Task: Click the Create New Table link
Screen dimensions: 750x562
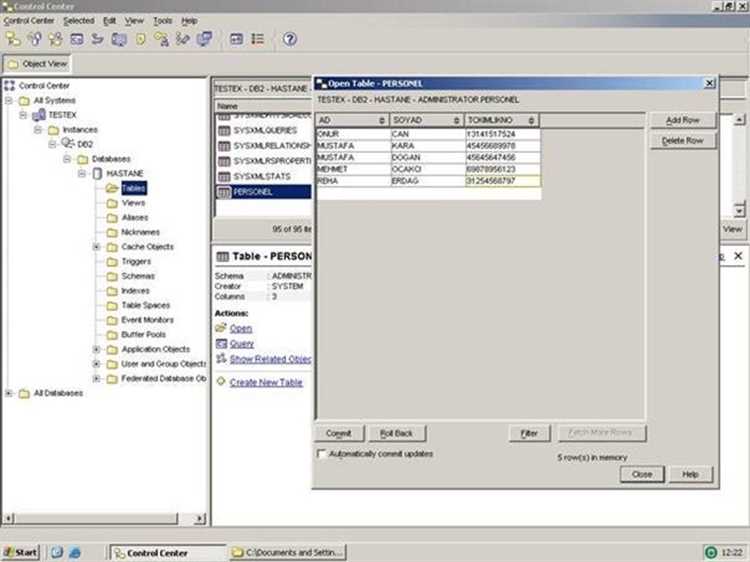Action: tap(266, 382)
